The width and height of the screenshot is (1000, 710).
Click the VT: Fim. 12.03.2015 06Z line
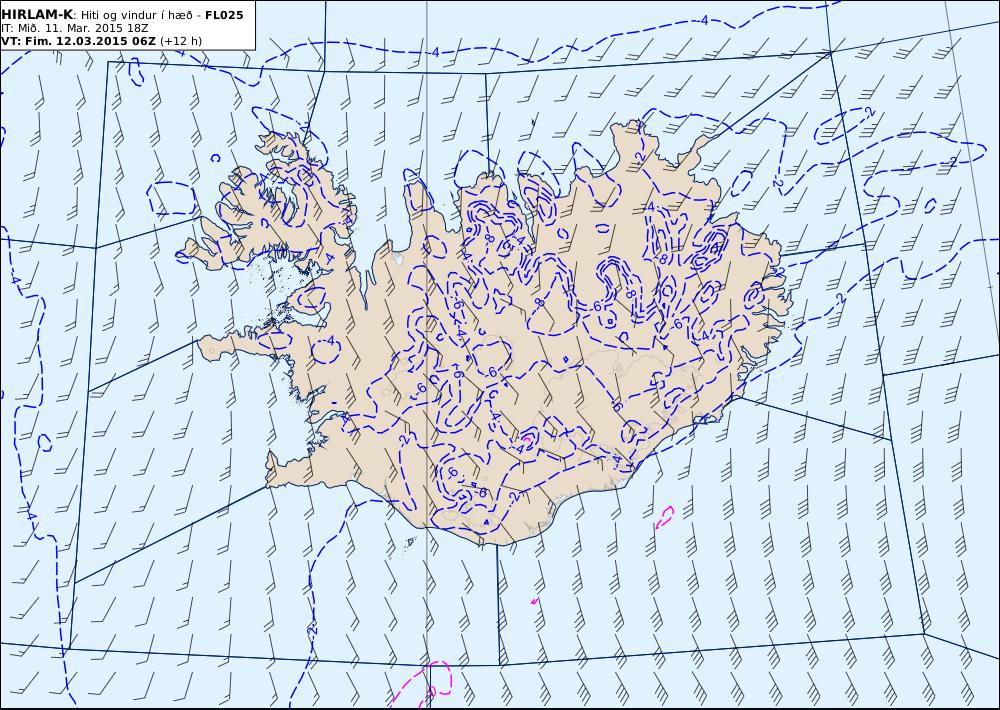(x=78, y=41)
